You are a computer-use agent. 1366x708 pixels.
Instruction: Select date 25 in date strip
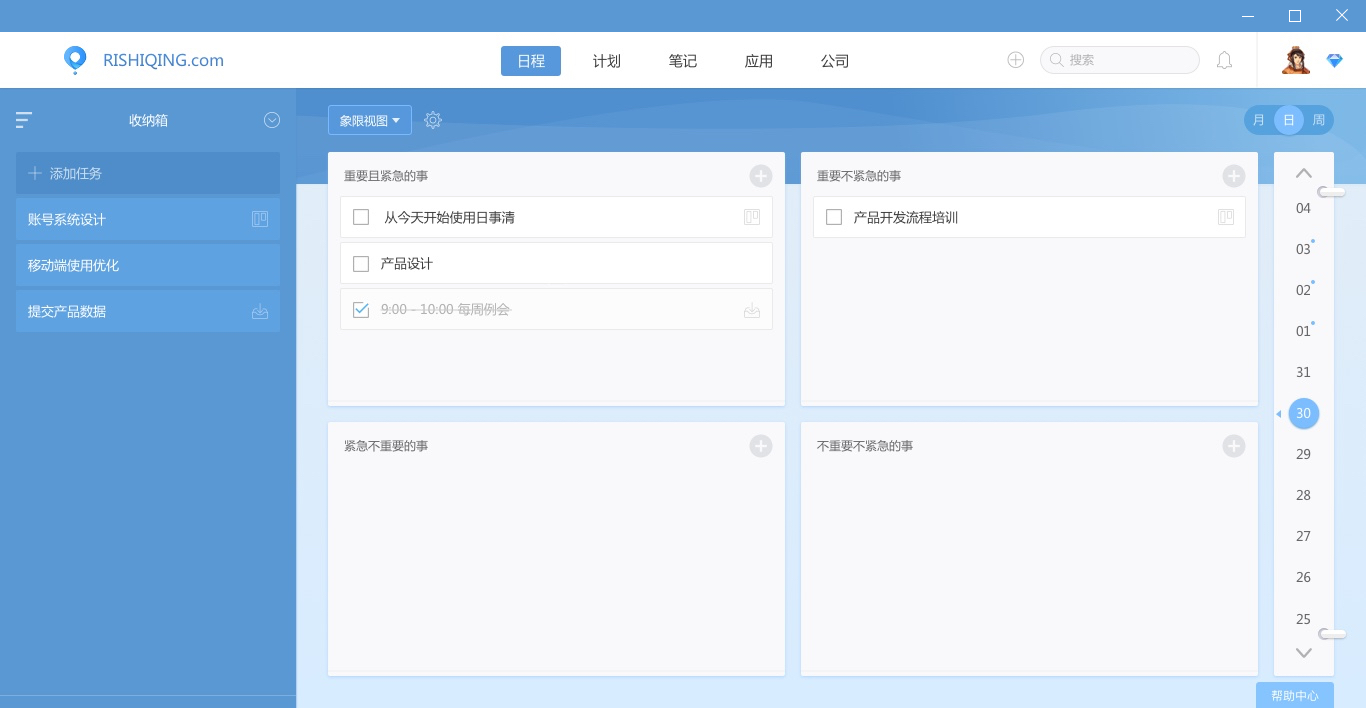[x=1303, y=619]
